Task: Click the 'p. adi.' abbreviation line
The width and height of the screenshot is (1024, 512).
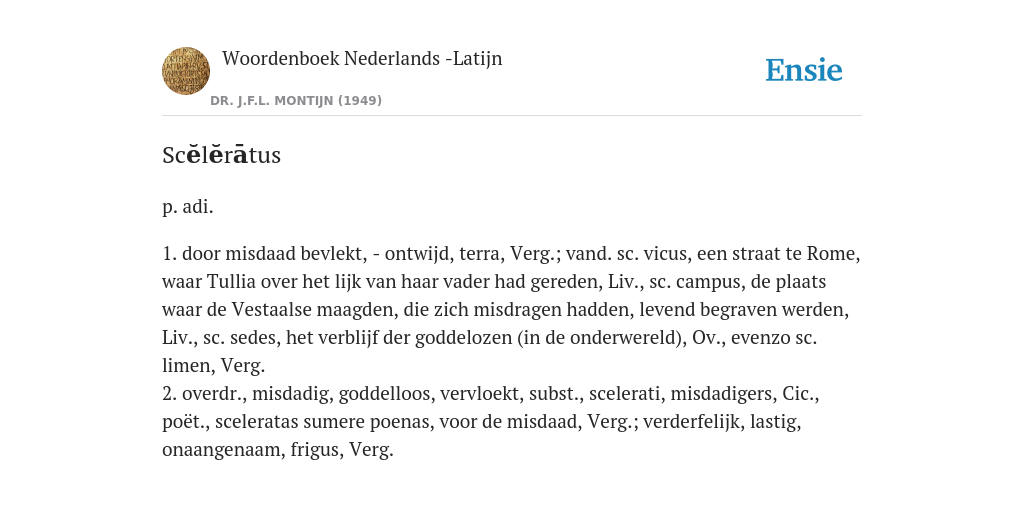Action: tap(187, 207)
